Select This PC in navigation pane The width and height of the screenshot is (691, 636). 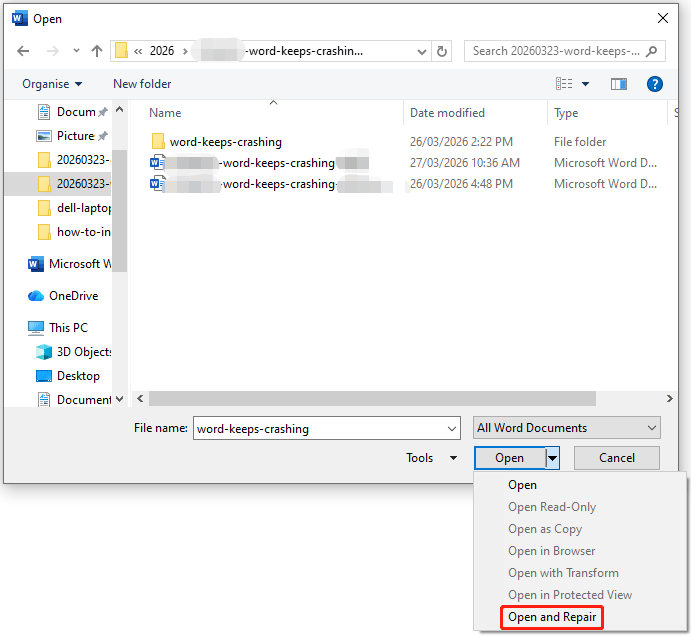[58, 327]
